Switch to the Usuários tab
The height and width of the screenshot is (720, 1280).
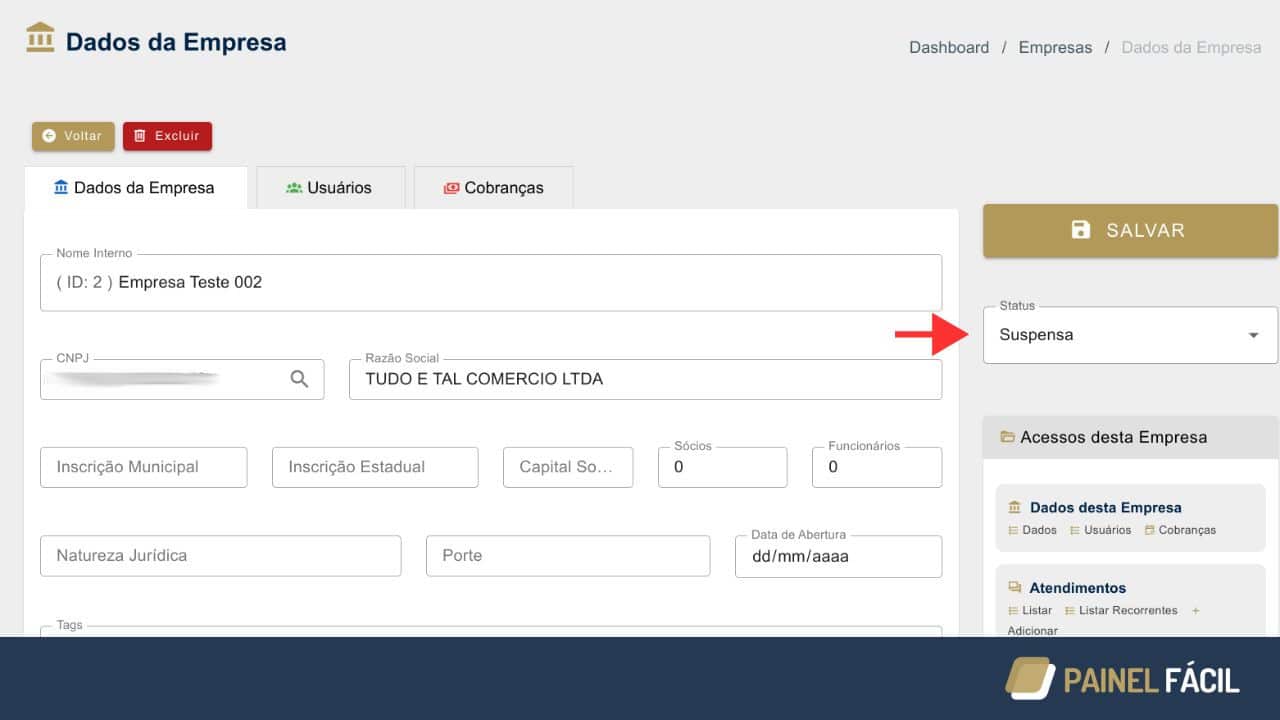pos(330,188)
